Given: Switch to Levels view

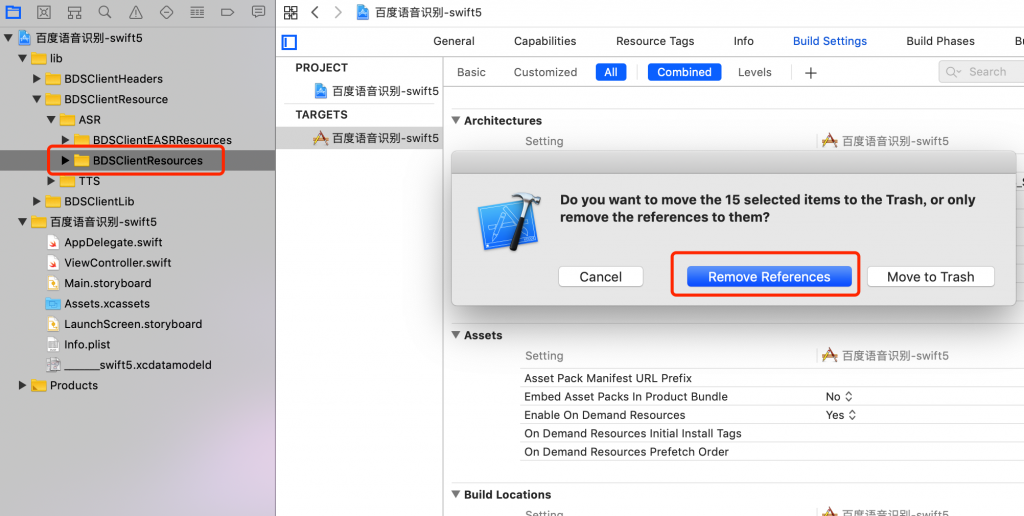Looking at the screenshot, I should 754,72.
